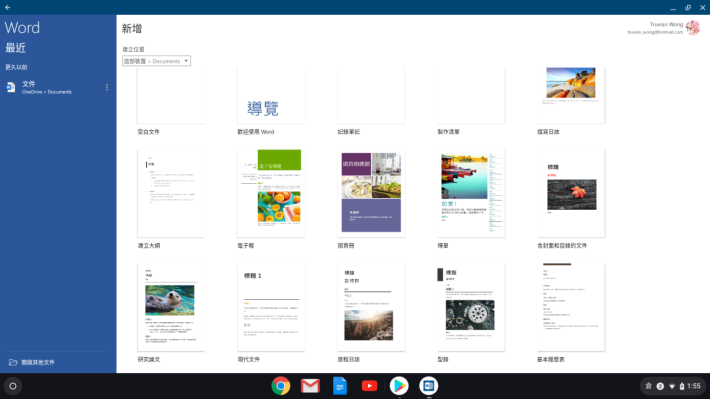Select the 基本履歷表 basic resume template
The image size is (710, 399).
571,307
